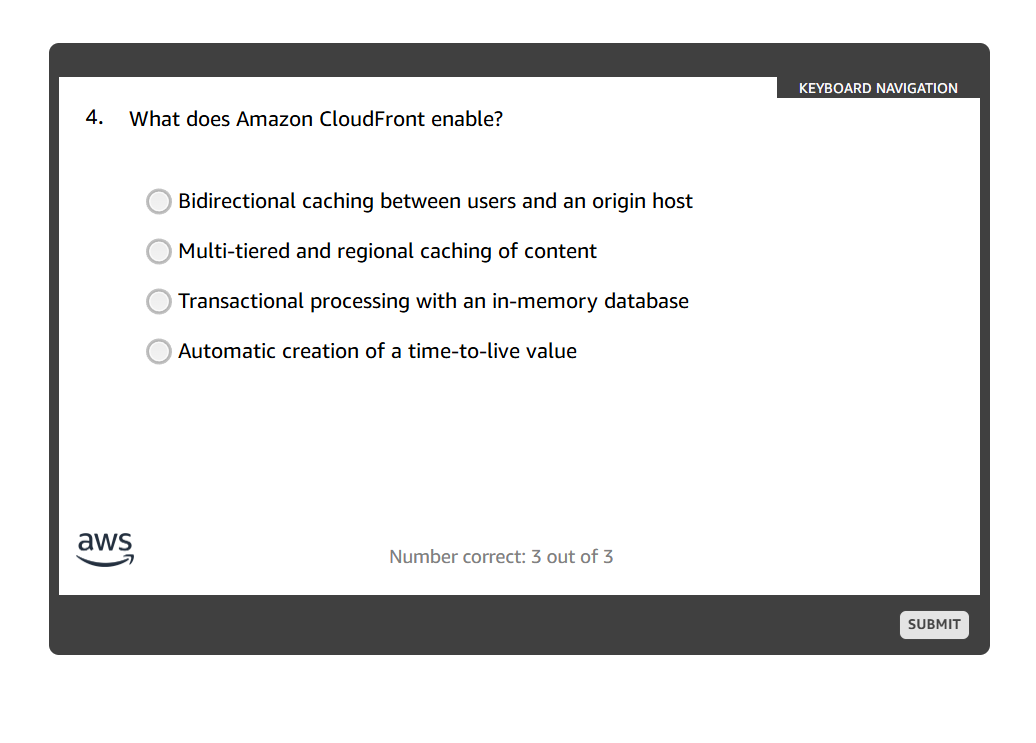Click the dark header bar of the quiz
Image resolution: width=1036 pixels, height=743 pixels.
click(x=400, y=60)
